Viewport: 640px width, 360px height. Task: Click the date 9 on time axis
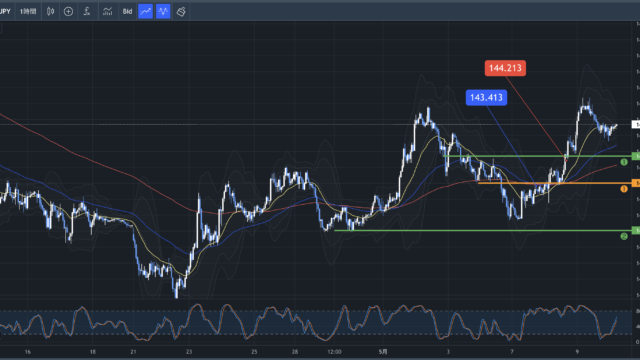(x=577, y=351)
